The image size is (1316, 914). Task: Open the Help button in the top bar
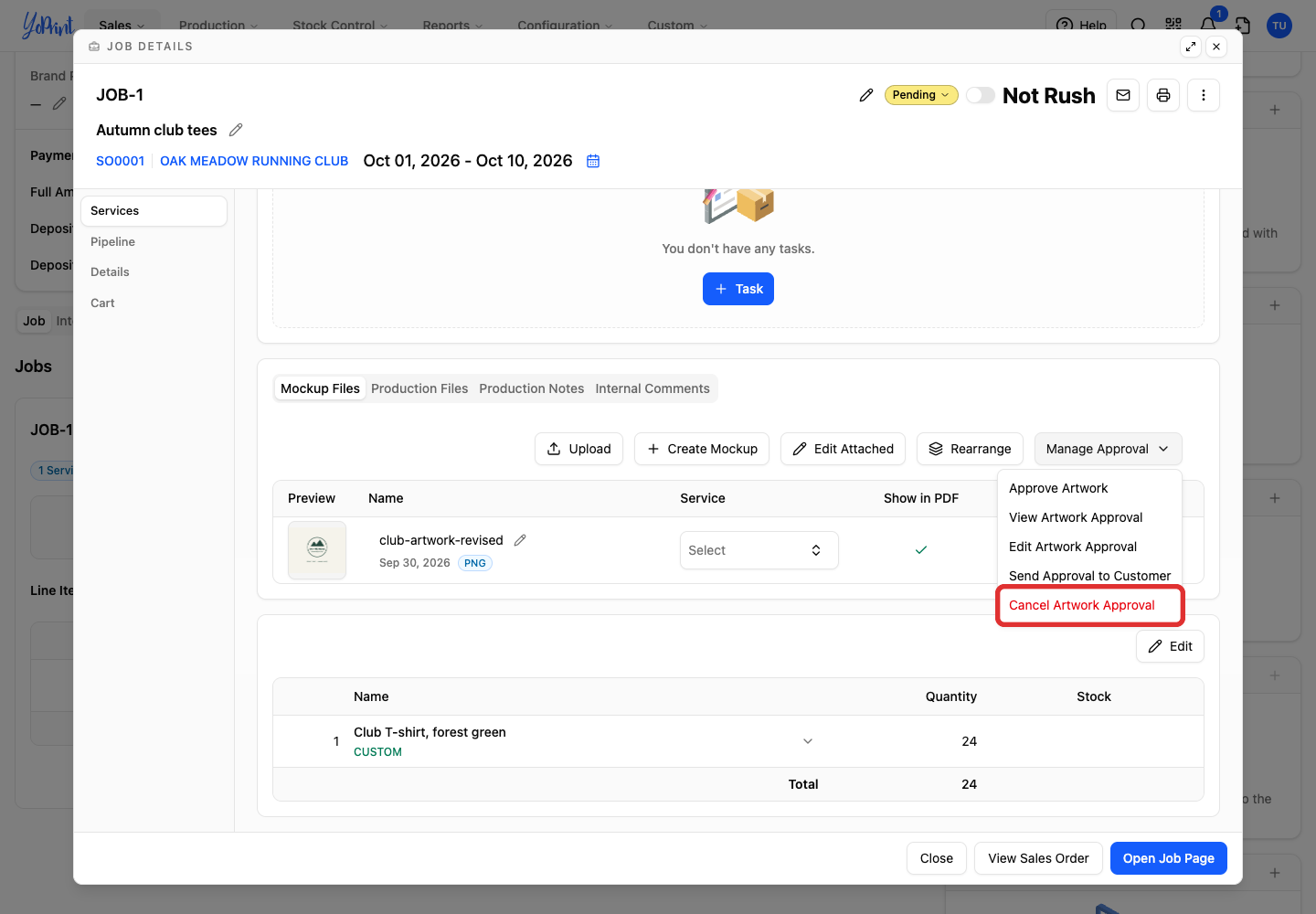[x=1081, y=26]
